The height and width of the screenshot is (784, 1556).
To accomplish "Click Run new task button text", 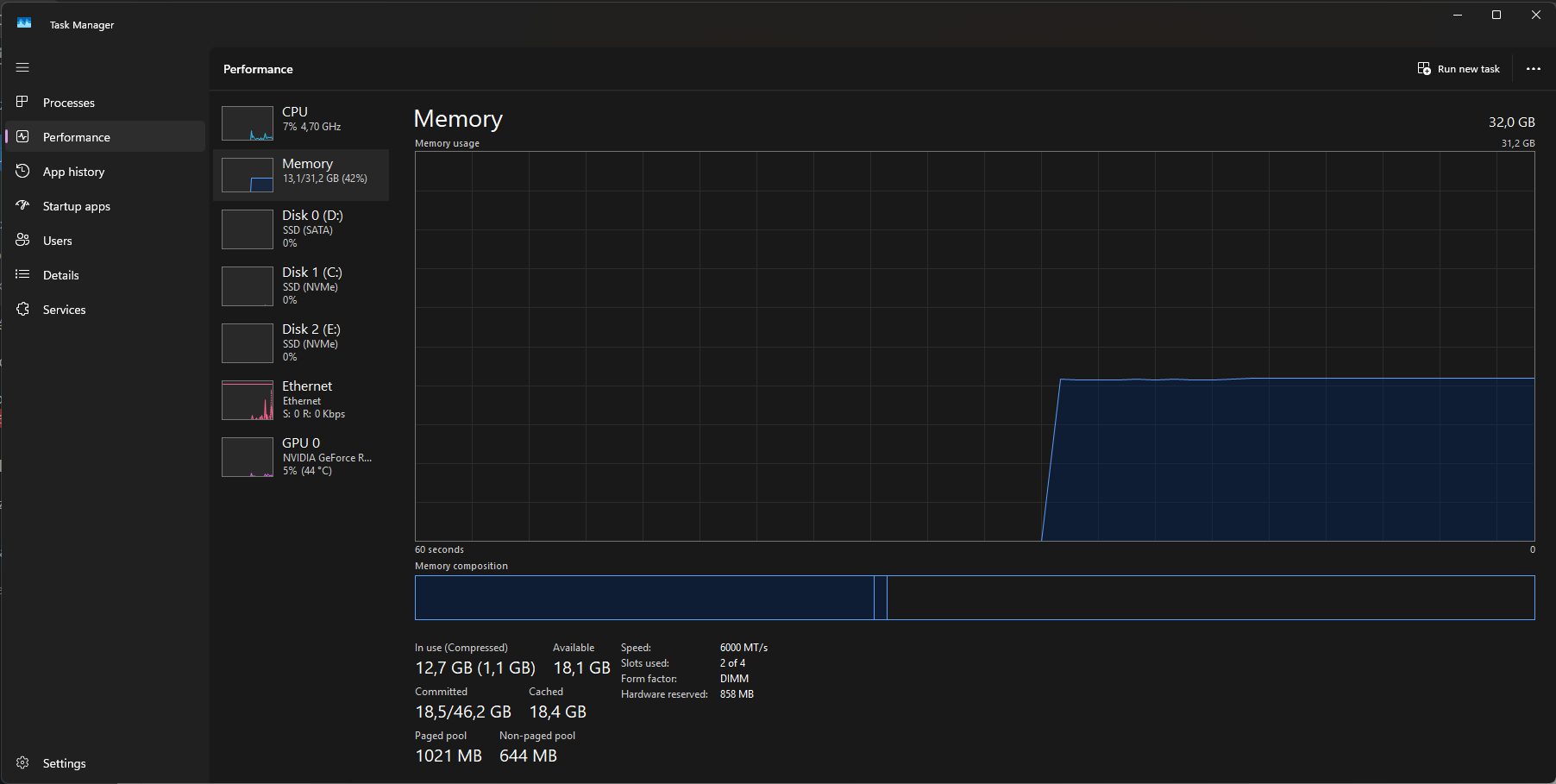I will (1469, 69).
